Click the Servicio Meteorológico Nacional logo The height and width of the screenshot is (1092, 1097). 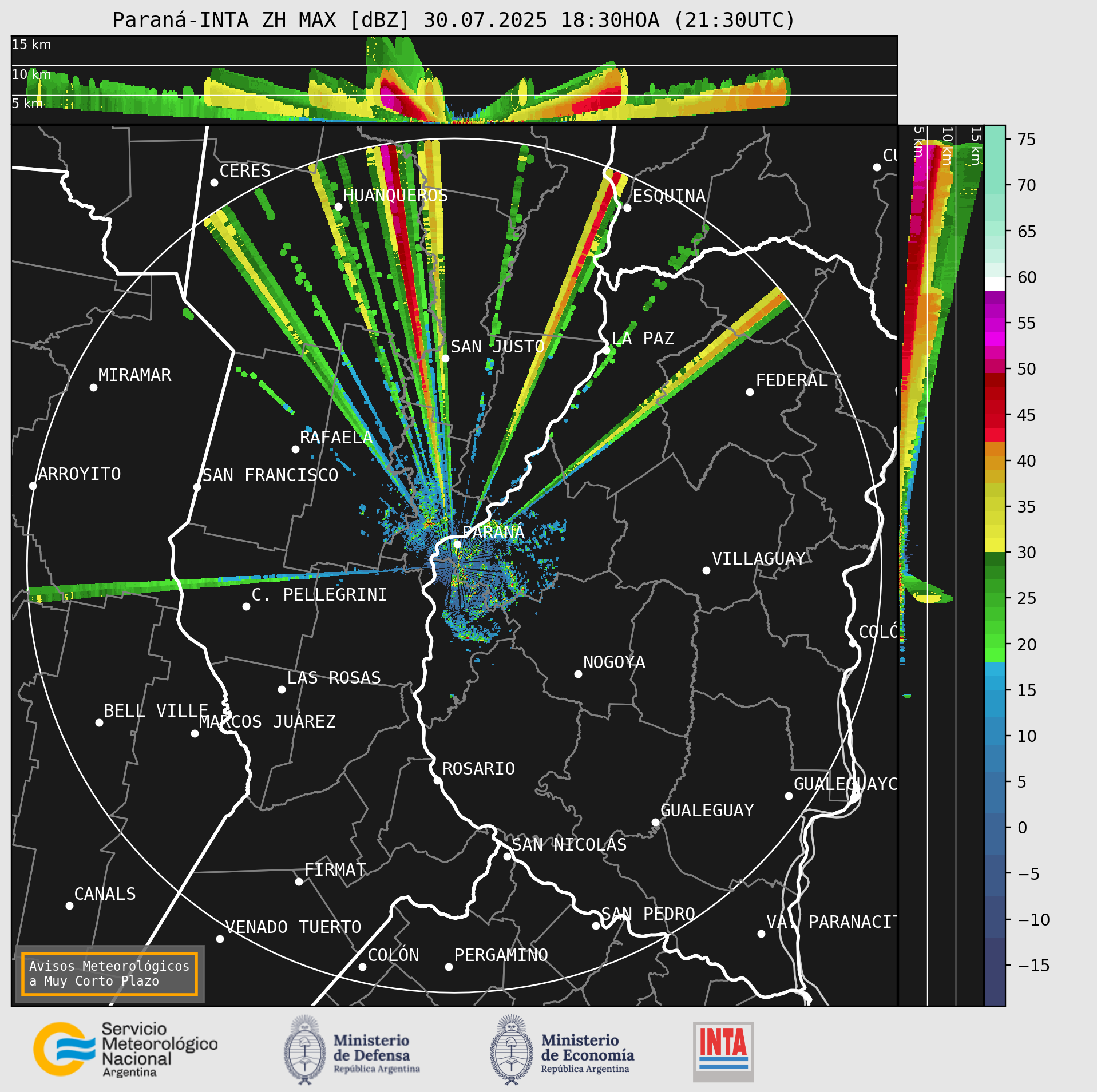click(x=125, y=1049)
